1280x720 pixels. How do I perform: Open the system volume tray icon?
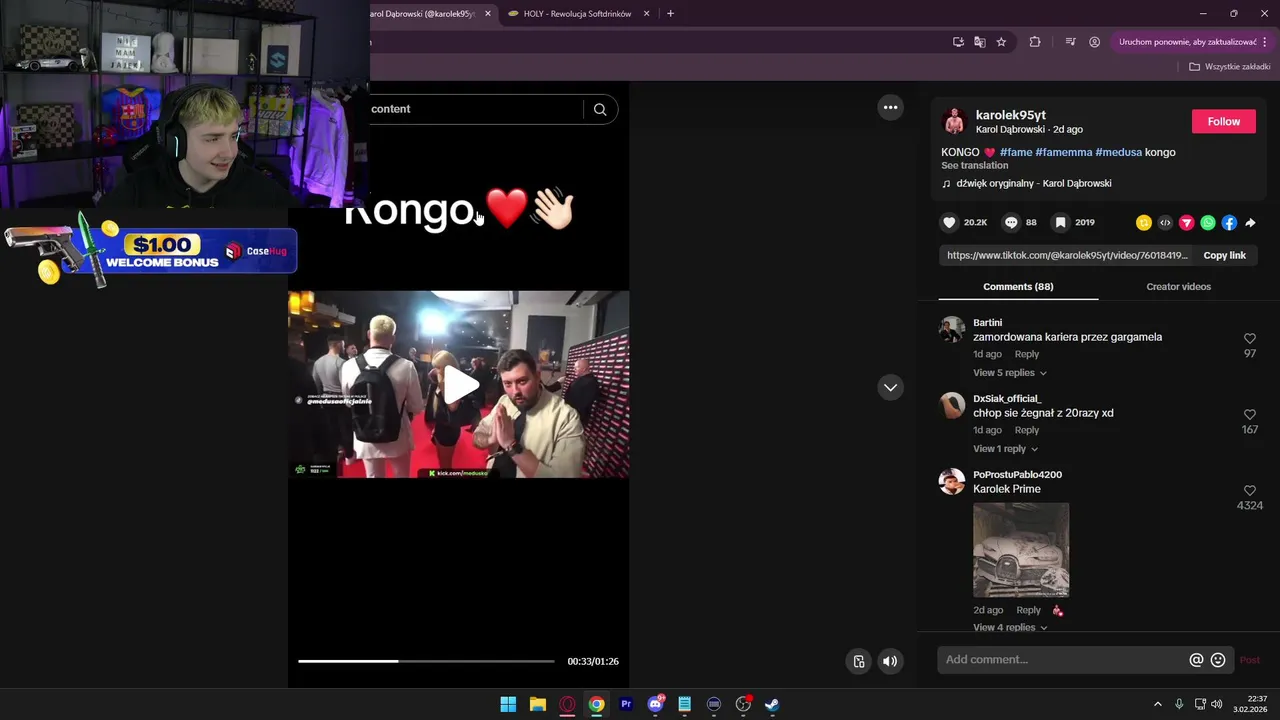(x=1216, y=704)
